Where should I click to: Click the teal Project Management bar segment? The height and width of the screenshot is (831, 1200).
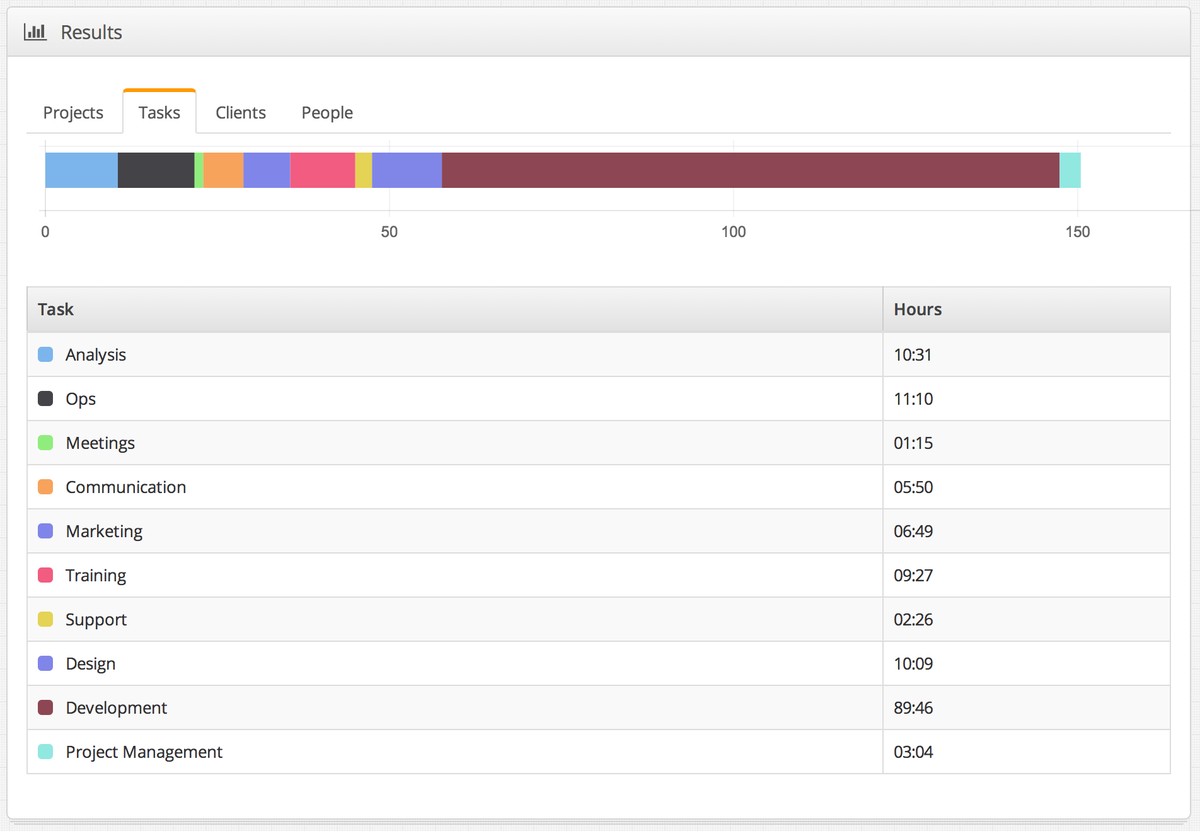tap(1070, 170)
